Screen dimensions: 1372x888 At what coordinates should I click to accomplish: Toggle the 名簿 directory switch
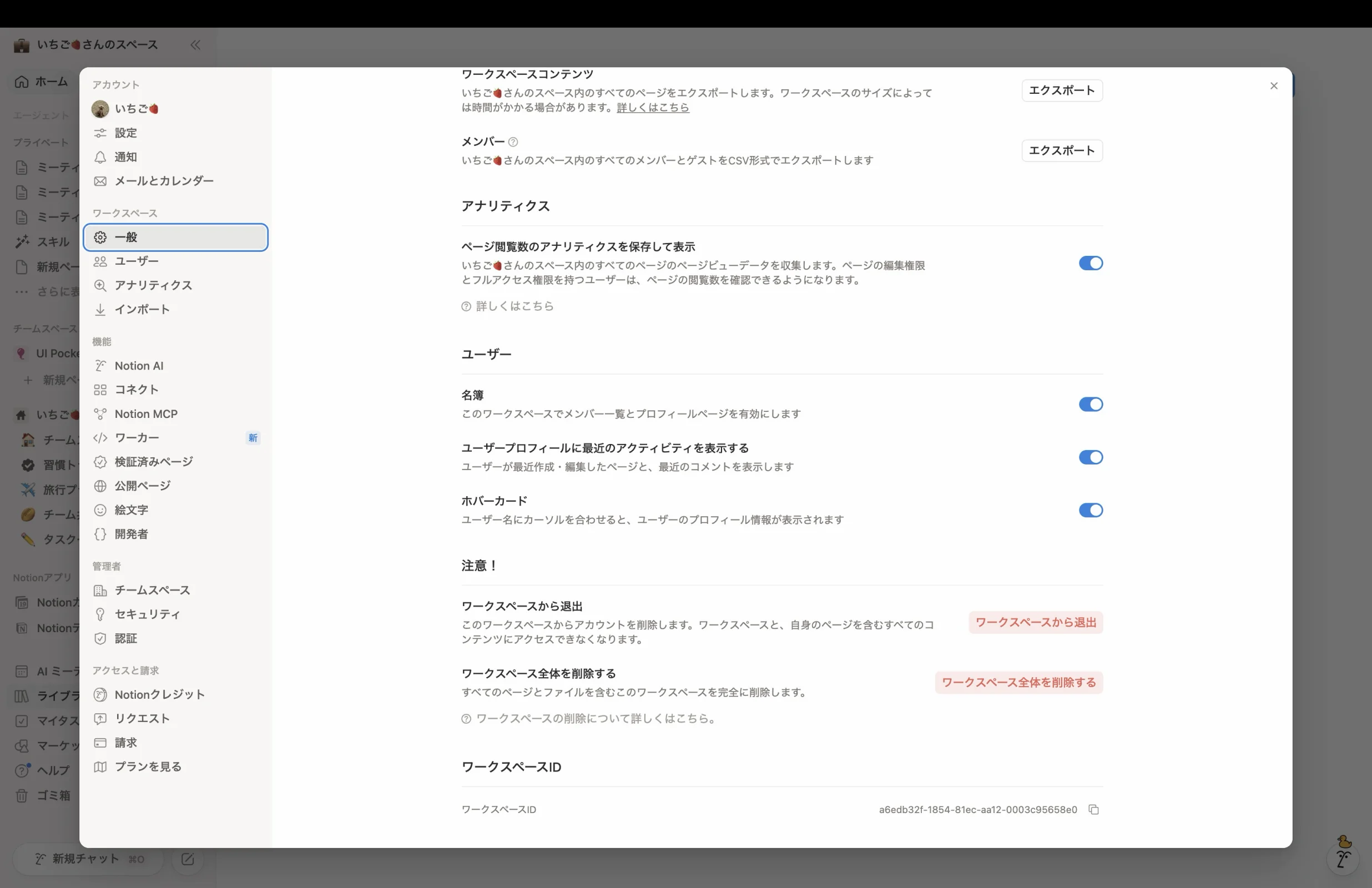1090,404
